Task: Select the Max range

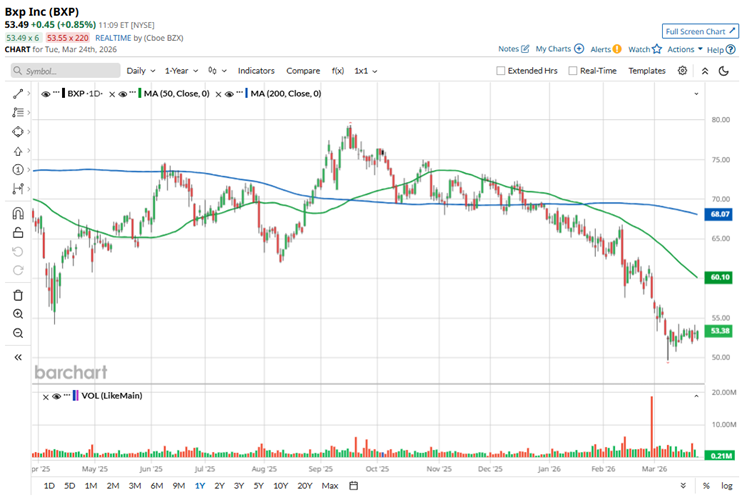Action: (330, 486)
